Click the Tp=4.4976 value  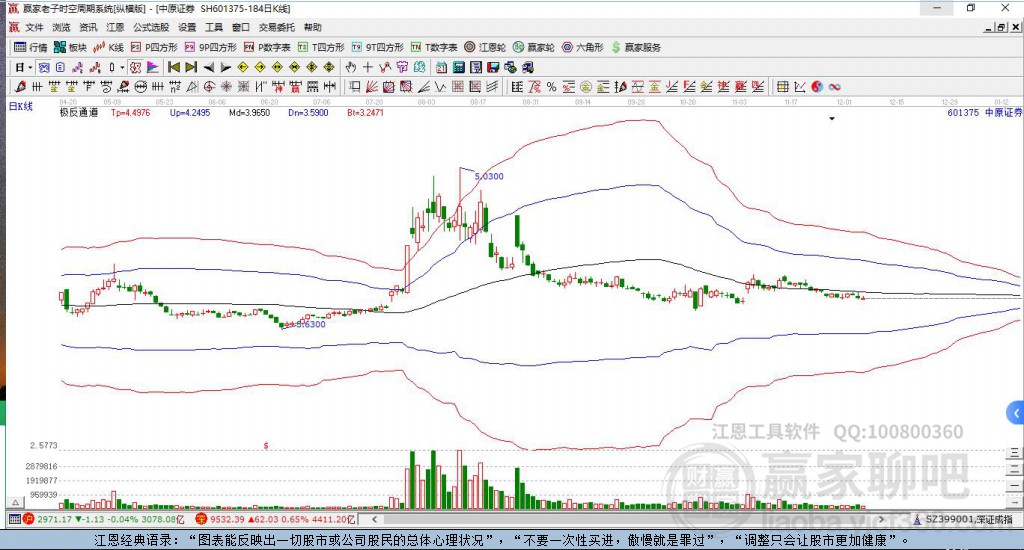[131, 112]
